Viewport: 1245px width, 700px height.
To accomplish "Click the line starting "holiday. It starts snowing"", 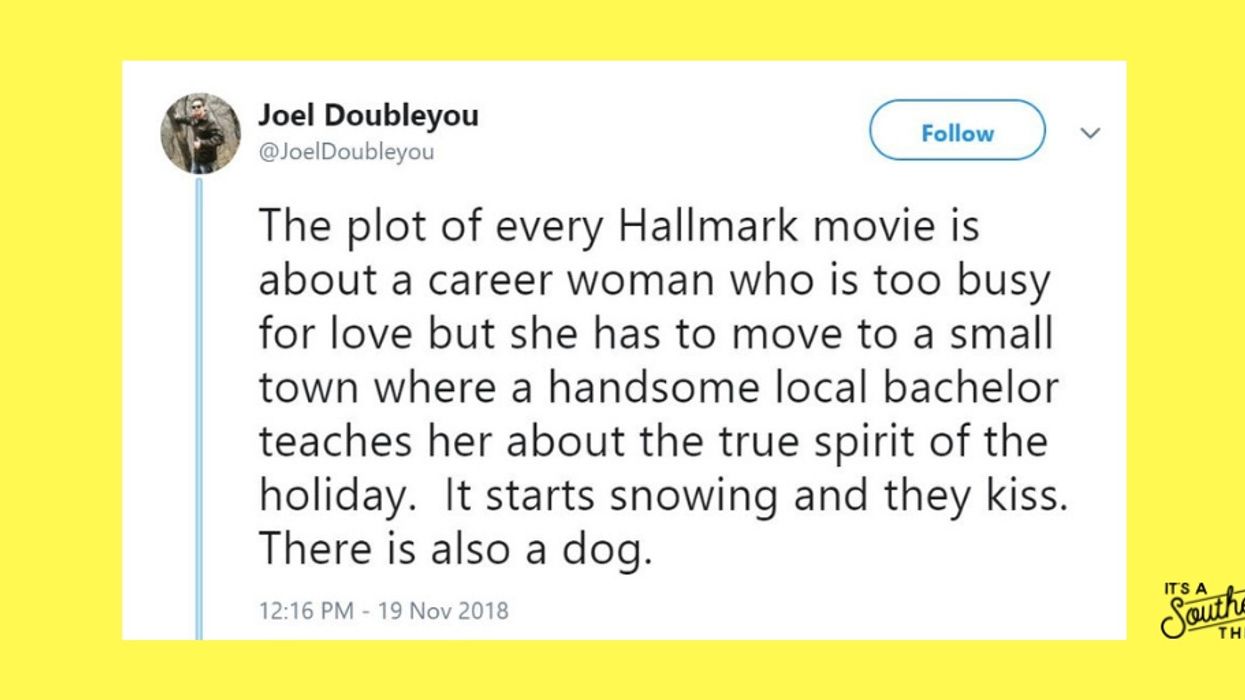I will (663, 495).
